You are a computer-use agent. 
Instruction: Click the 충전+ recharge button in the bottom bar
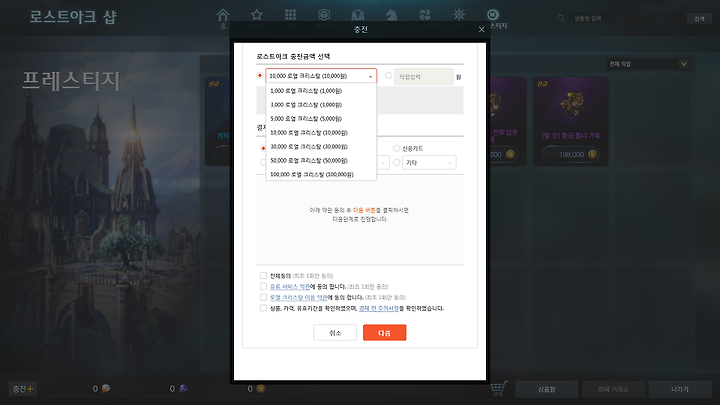click(23, 389)
